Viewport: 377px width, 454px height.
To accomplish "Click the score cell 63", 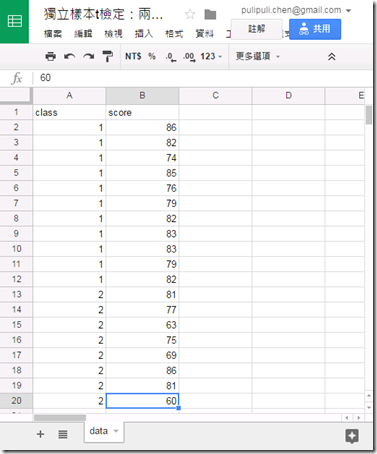I will [142, 325].
